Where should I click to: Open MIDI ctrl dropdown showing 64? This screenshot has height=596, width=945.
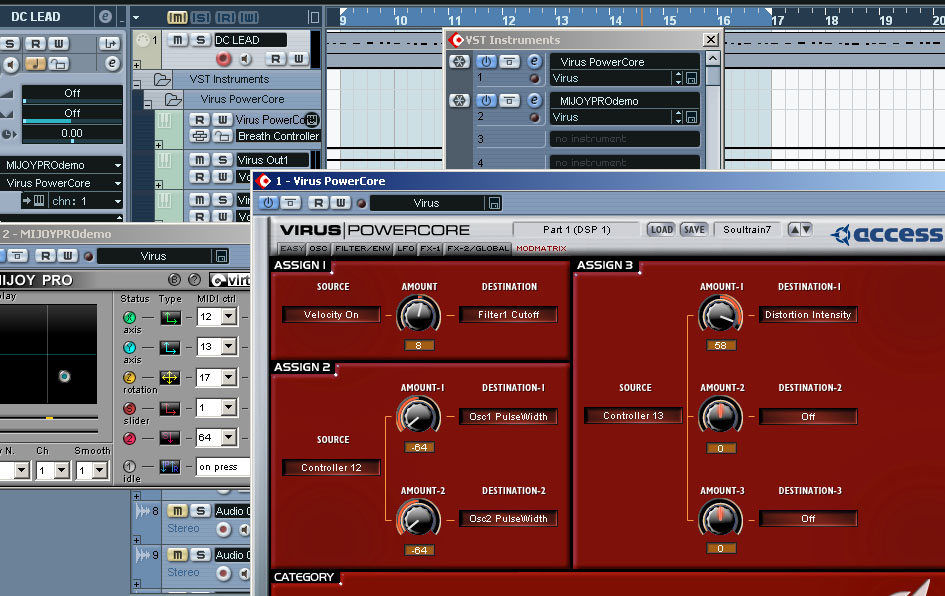tap(228, 438)
